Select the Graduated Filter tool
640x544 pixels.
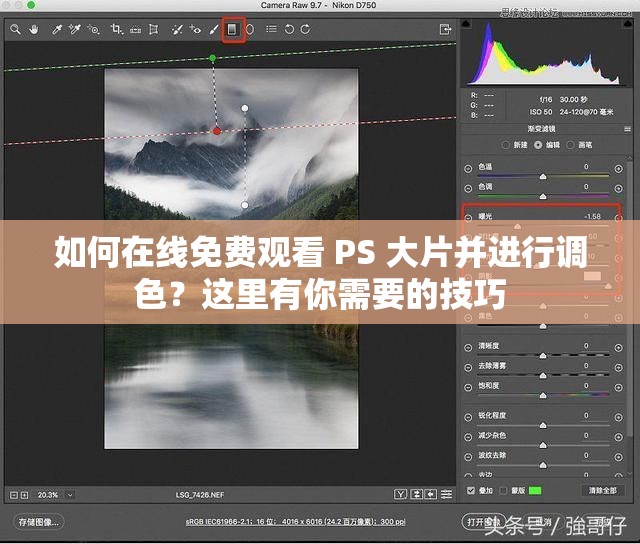click(x=232, y=29)
